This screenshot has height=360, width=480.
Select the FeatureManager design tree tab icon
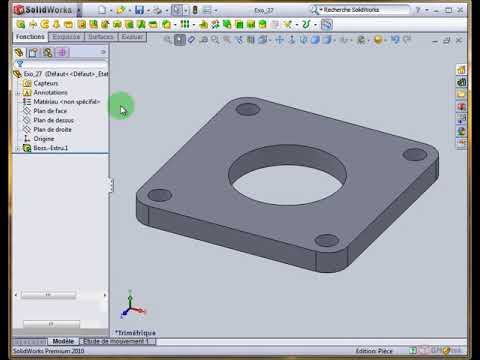tap(19, 52)
